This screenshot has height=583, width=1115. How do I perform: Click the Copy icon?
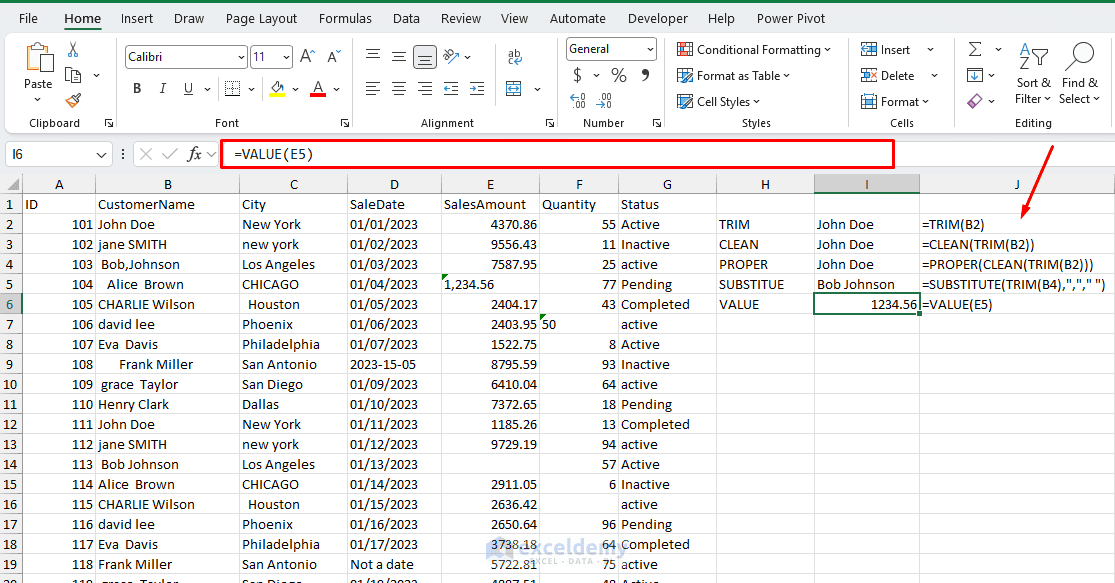[x=73, y=75]
